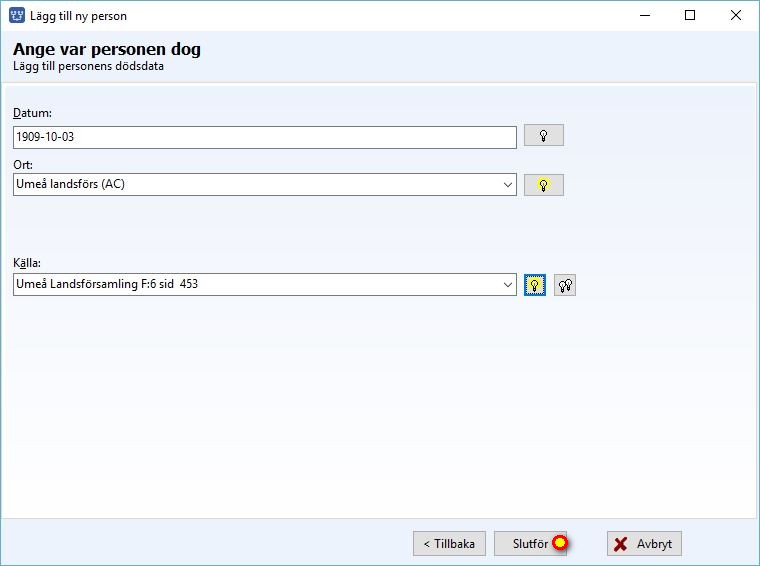Click the yellow lightbulb next to Ort

click(543, 185)
